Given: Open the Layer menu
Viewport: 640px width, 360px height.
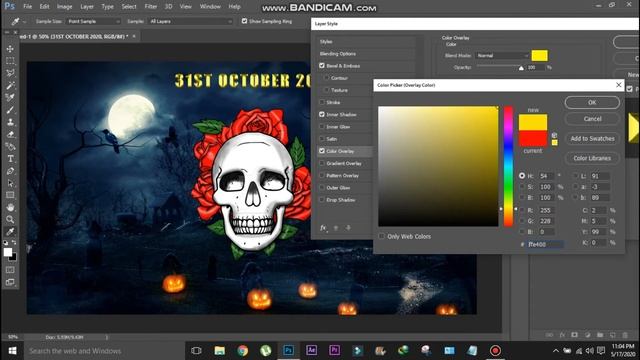Looking at the screenshot, I should (x=87, y=7).
